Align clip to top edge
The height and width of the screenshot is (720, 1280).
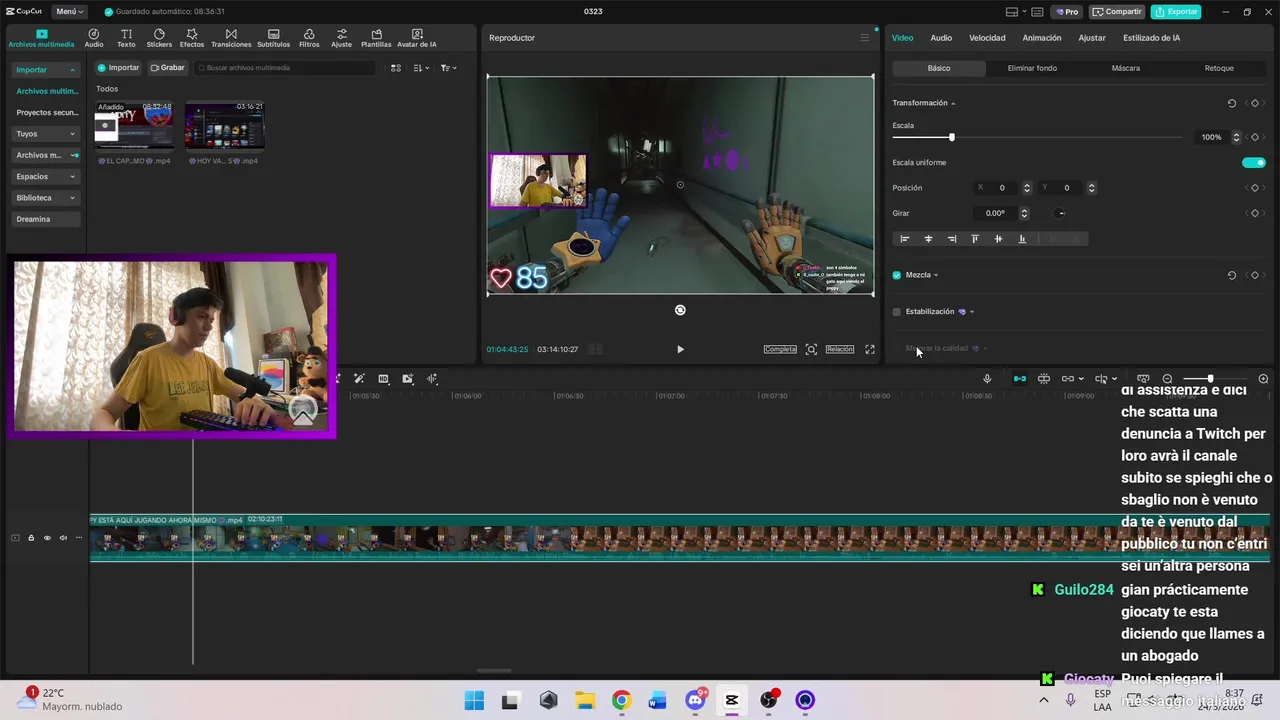pyautogui.click(x=975, y=239)
